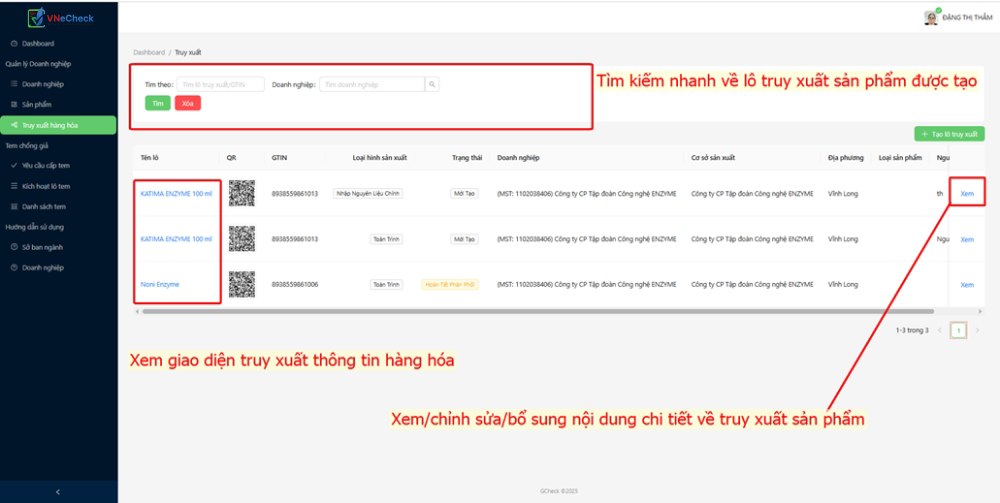Collapse the sidebar using the bottom chevron
This screenshot has width=1000, height=503.
(x=58, y=492)
